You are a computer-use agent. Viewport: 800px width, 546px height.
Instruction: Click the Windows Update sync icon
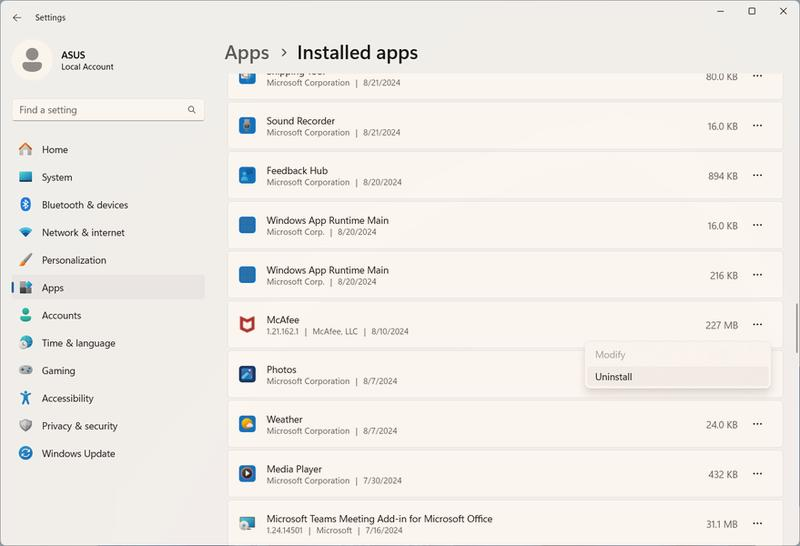pyautogui.click(x=26, y=453)
